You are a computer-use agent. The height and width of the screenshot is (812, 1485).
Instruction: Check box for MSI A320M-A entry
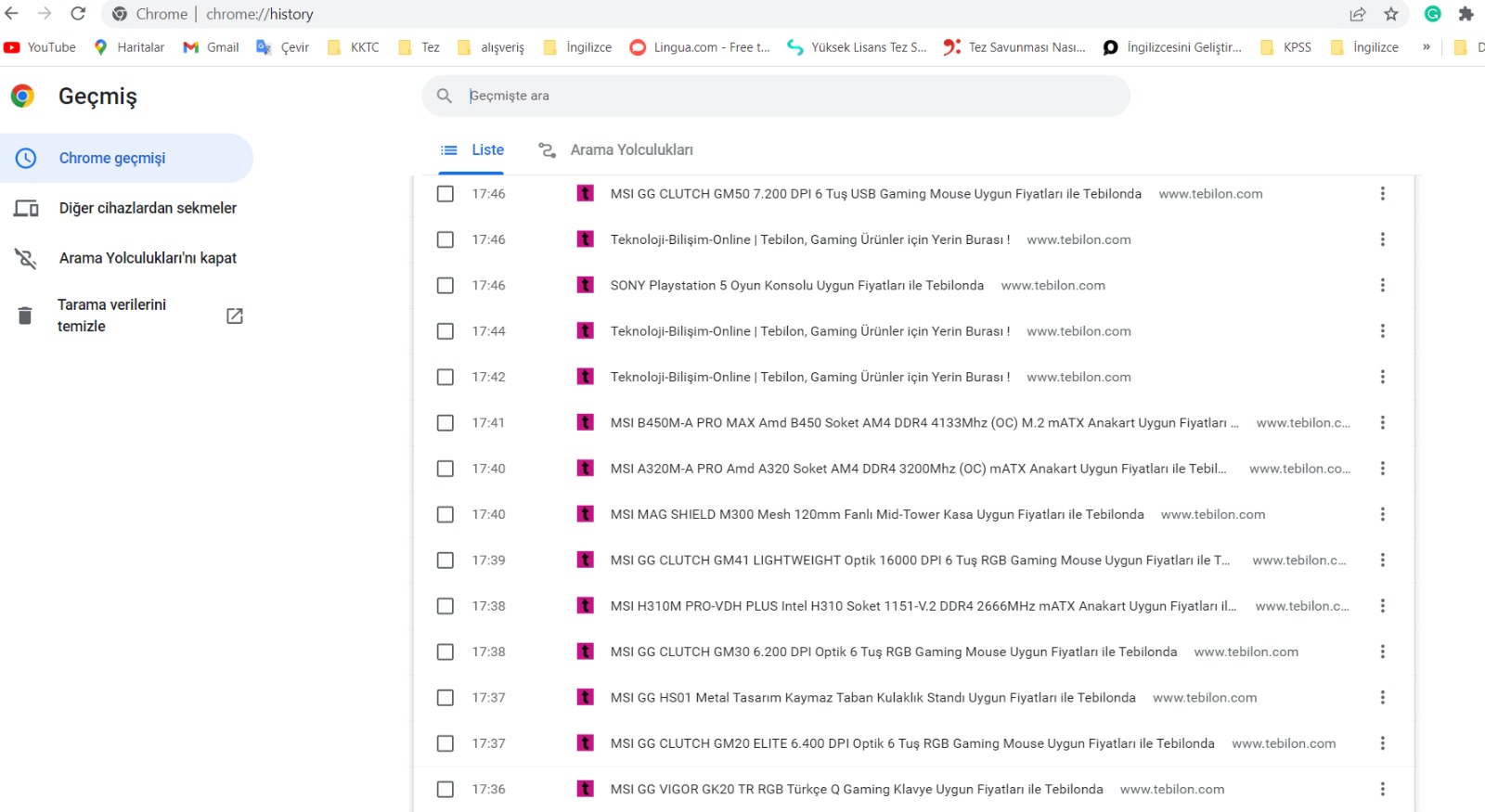click(x=445, y=469)
